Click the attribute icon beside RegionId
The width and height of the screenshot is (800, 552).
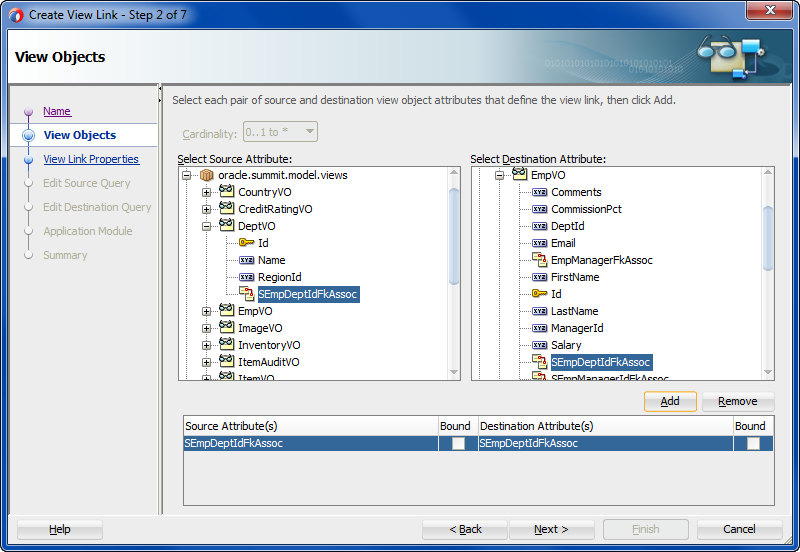coord(246,277)
